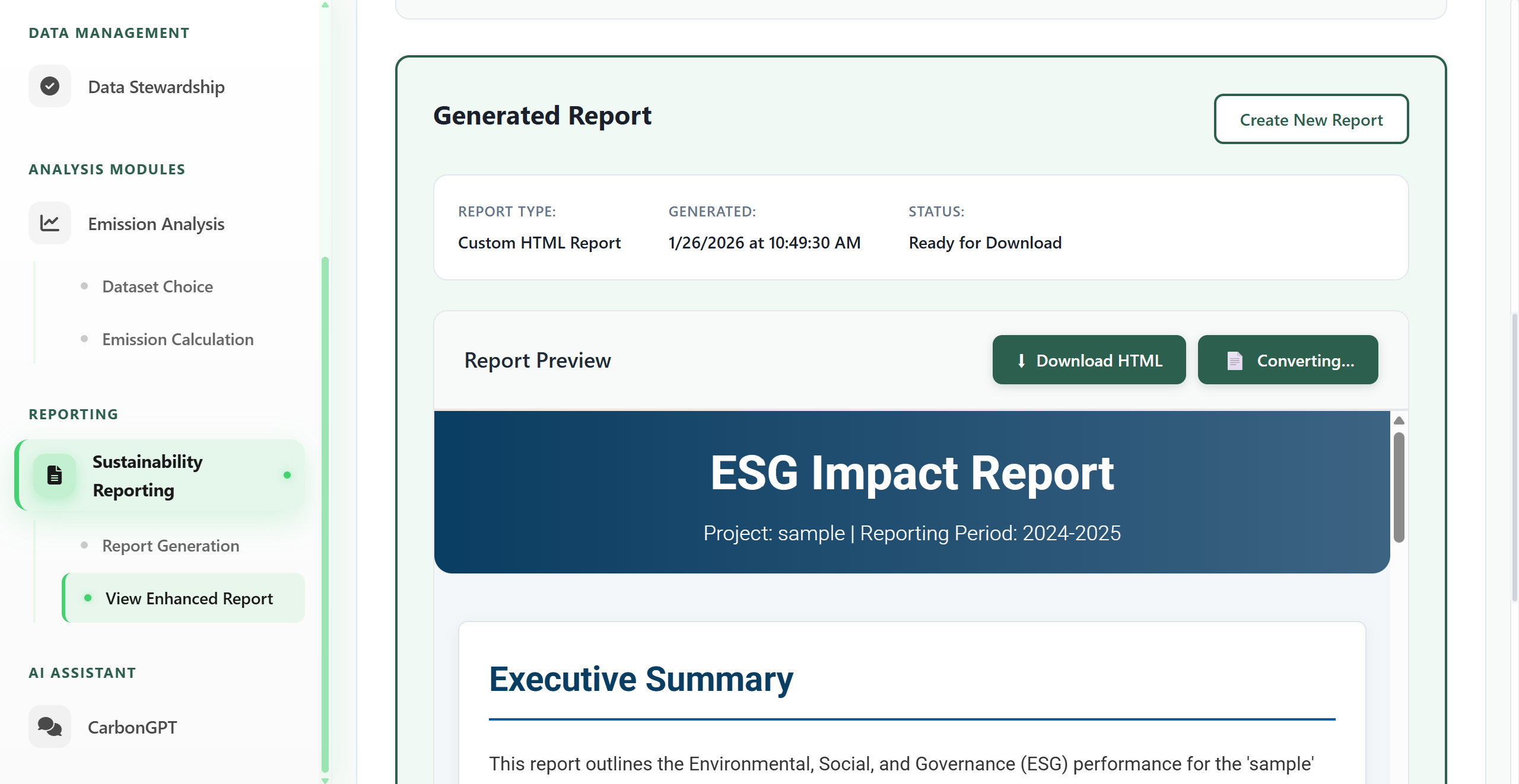Click the sidebar scroll-up arrow
The image size is (1519, 784).
(x=325, y=5)
